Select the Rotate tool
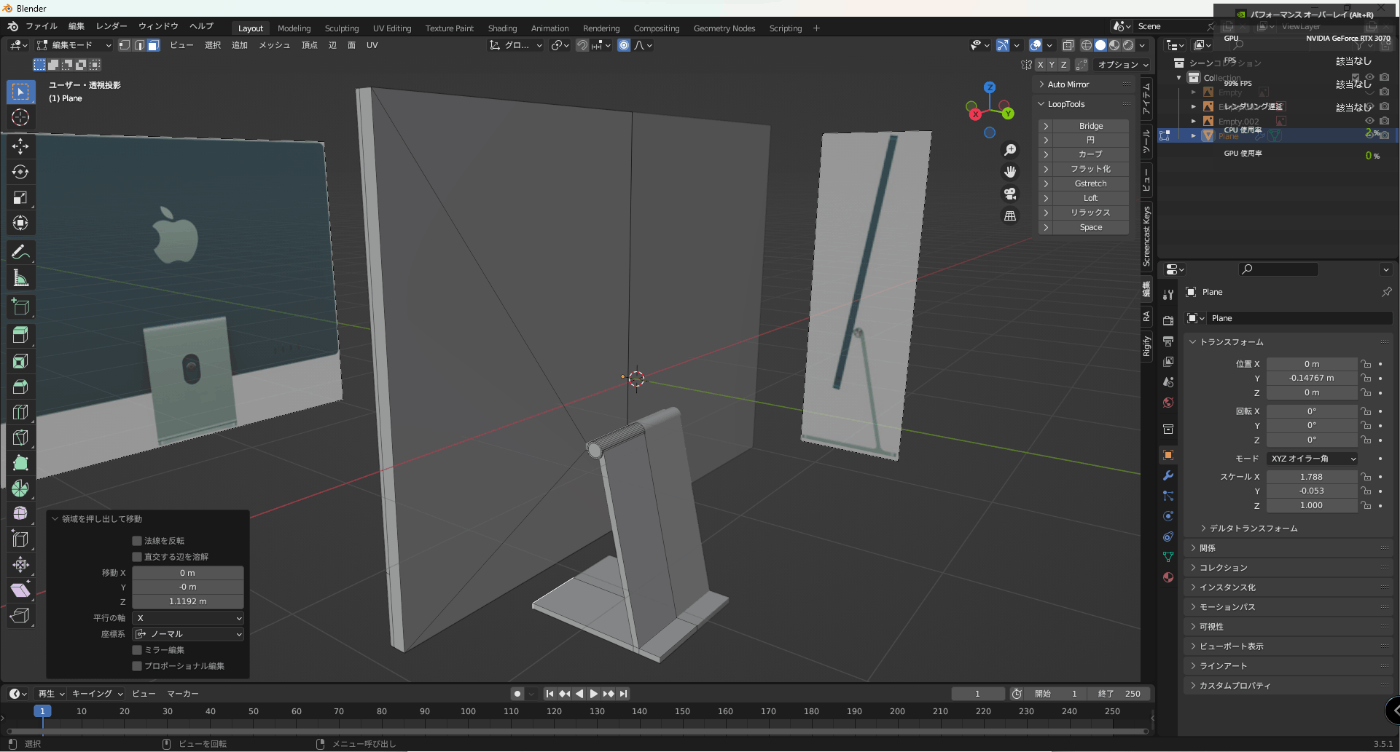This screenshot has height=752, width=1400. pyautogui.click(x=20, y=172)
